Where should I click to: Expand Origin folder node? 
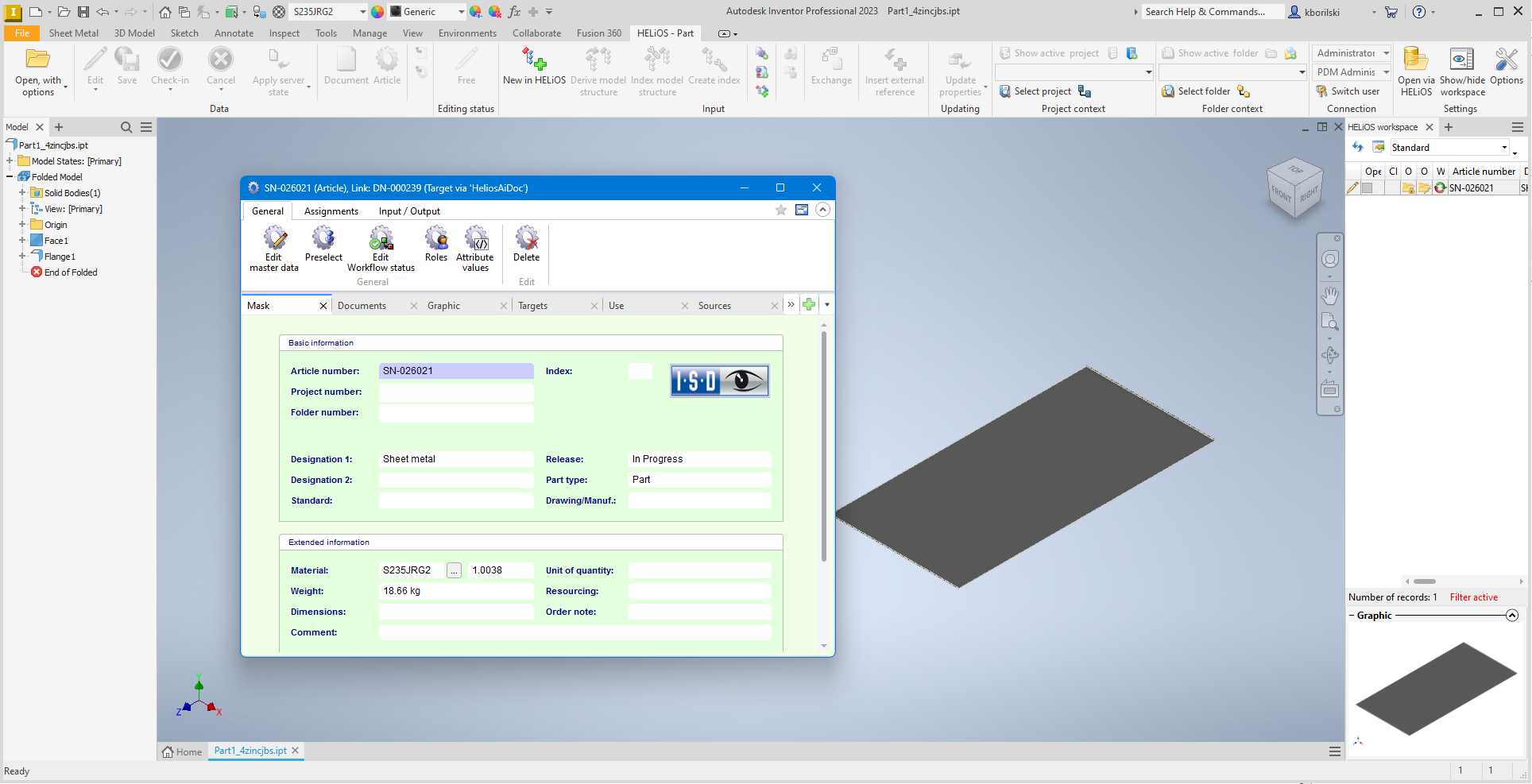click(22, 225)
